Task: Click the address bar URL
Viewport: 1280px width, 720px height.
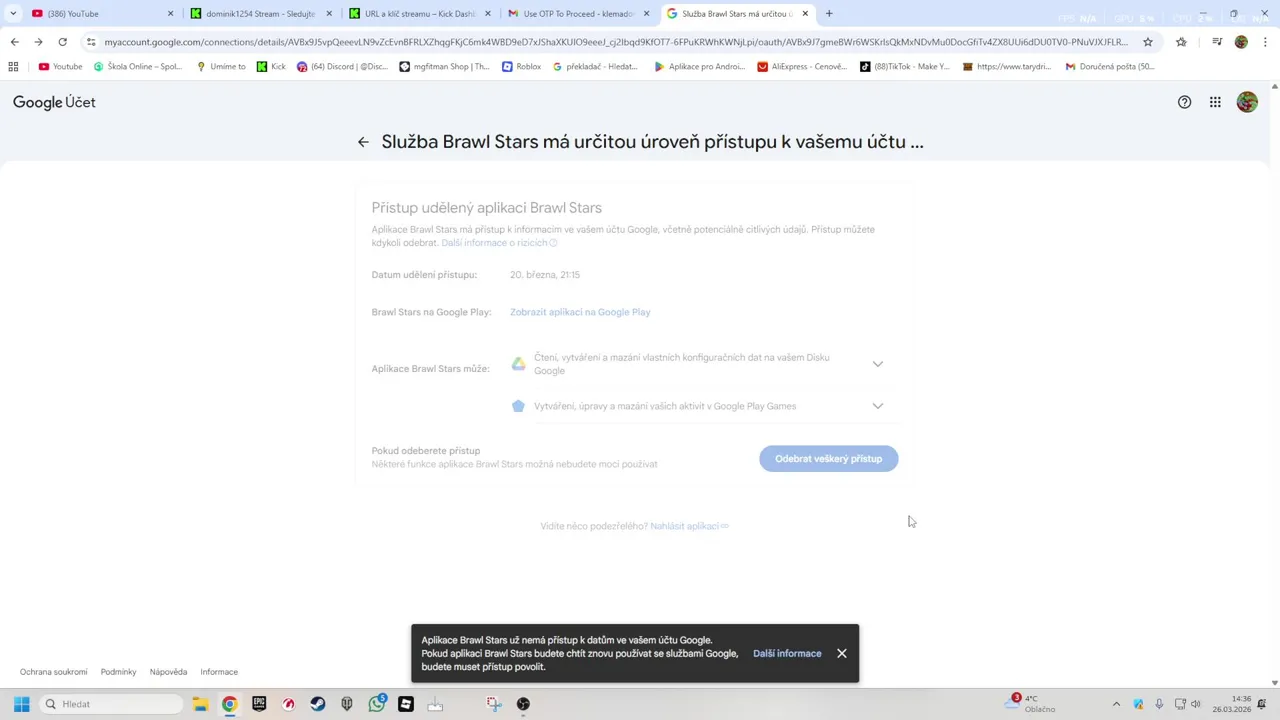Action: (615, 42)
